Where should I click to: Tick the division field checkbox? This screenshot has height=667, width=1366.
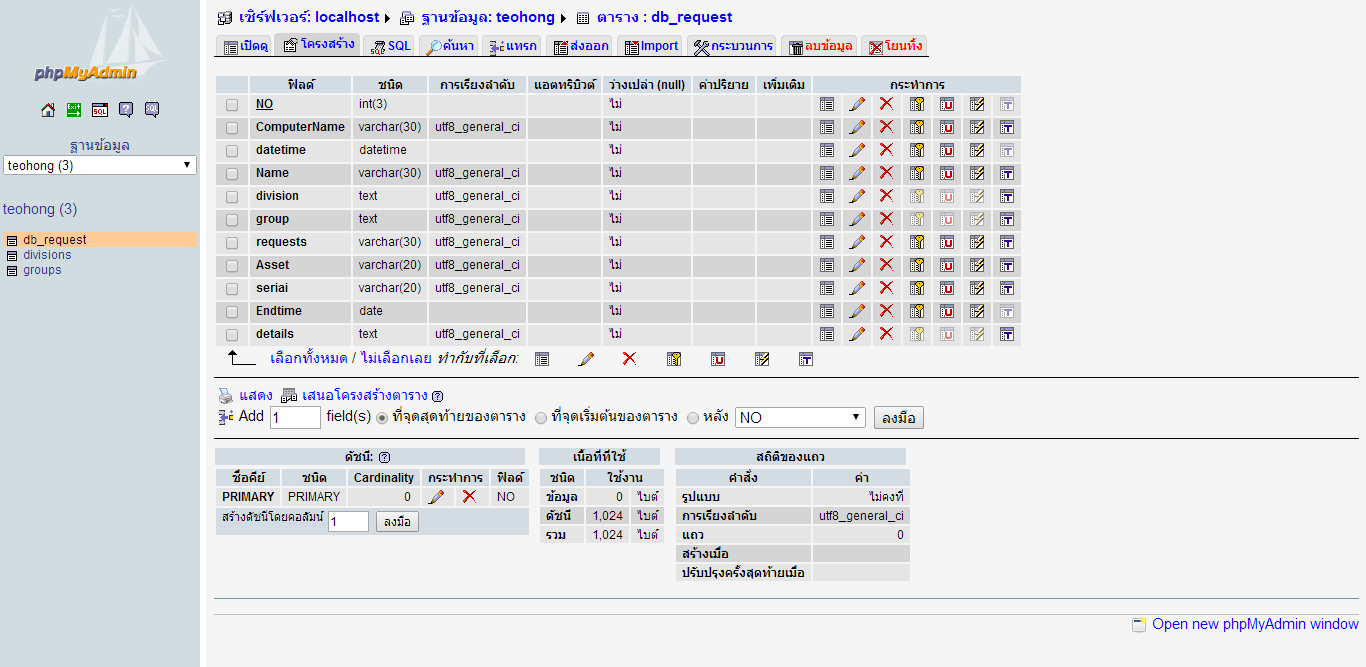pos(232,196)
